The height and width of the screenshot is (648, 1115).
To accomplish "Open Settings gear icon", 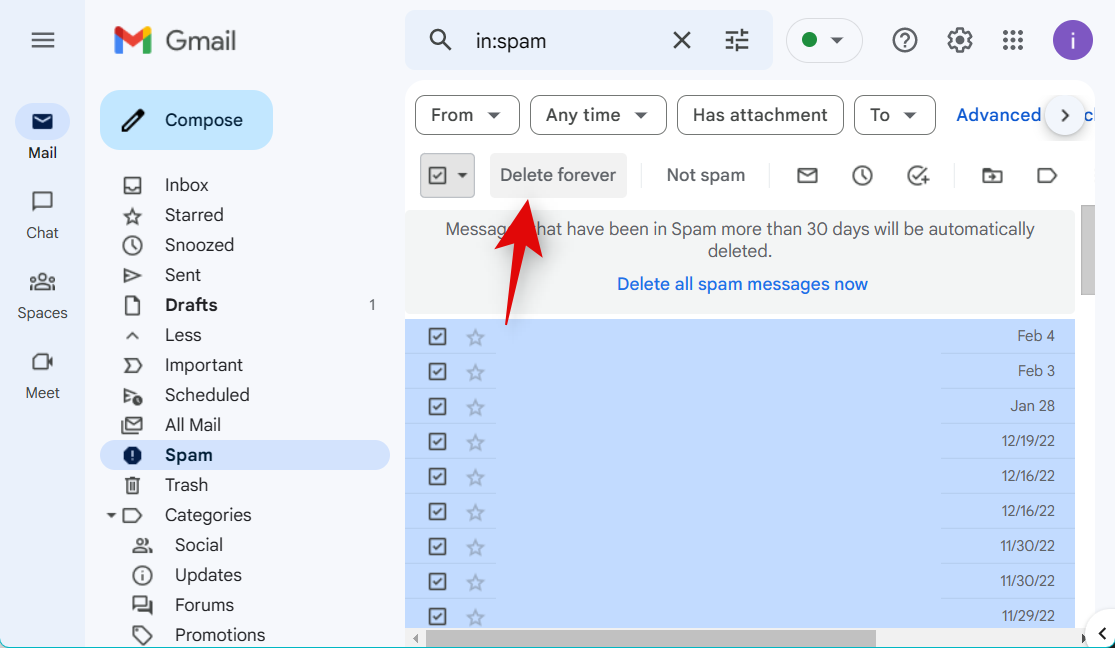I will coord(959,40).
